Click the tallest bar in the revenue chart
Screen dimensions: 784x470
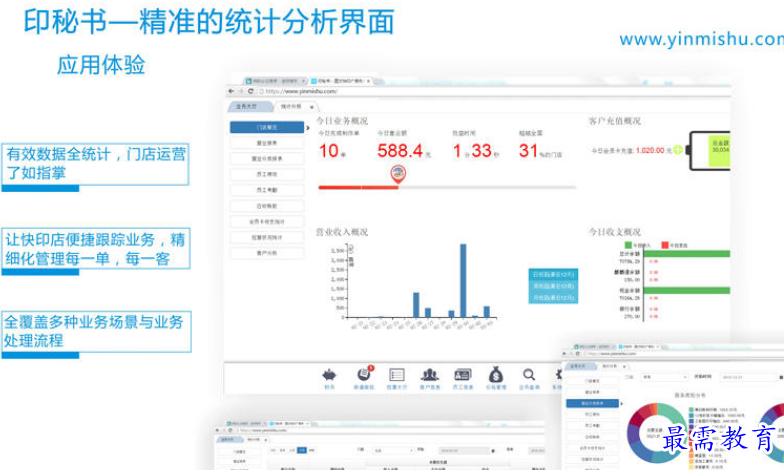click(x=463, y=280)
